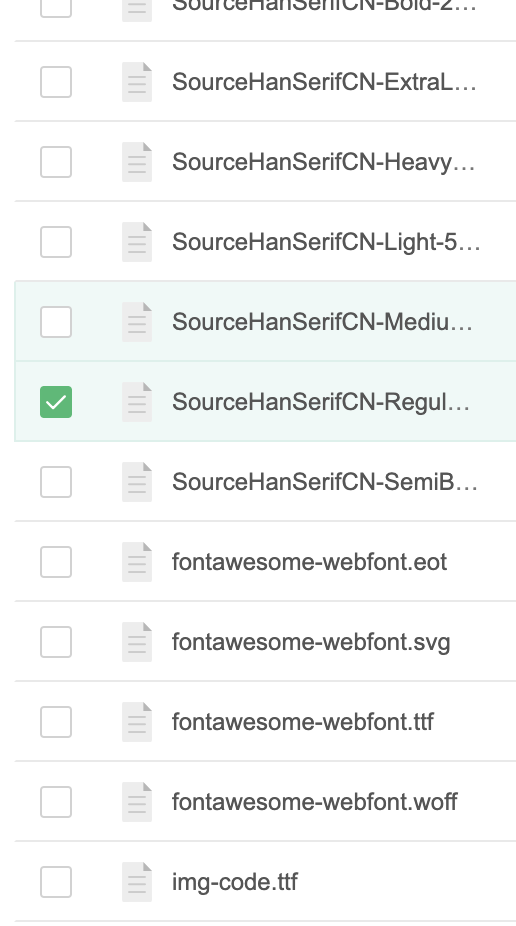Open the SourceHanSerifCN-SemiB… file name
The width and height of the screenshot is (516, 926).
(325, 482)
